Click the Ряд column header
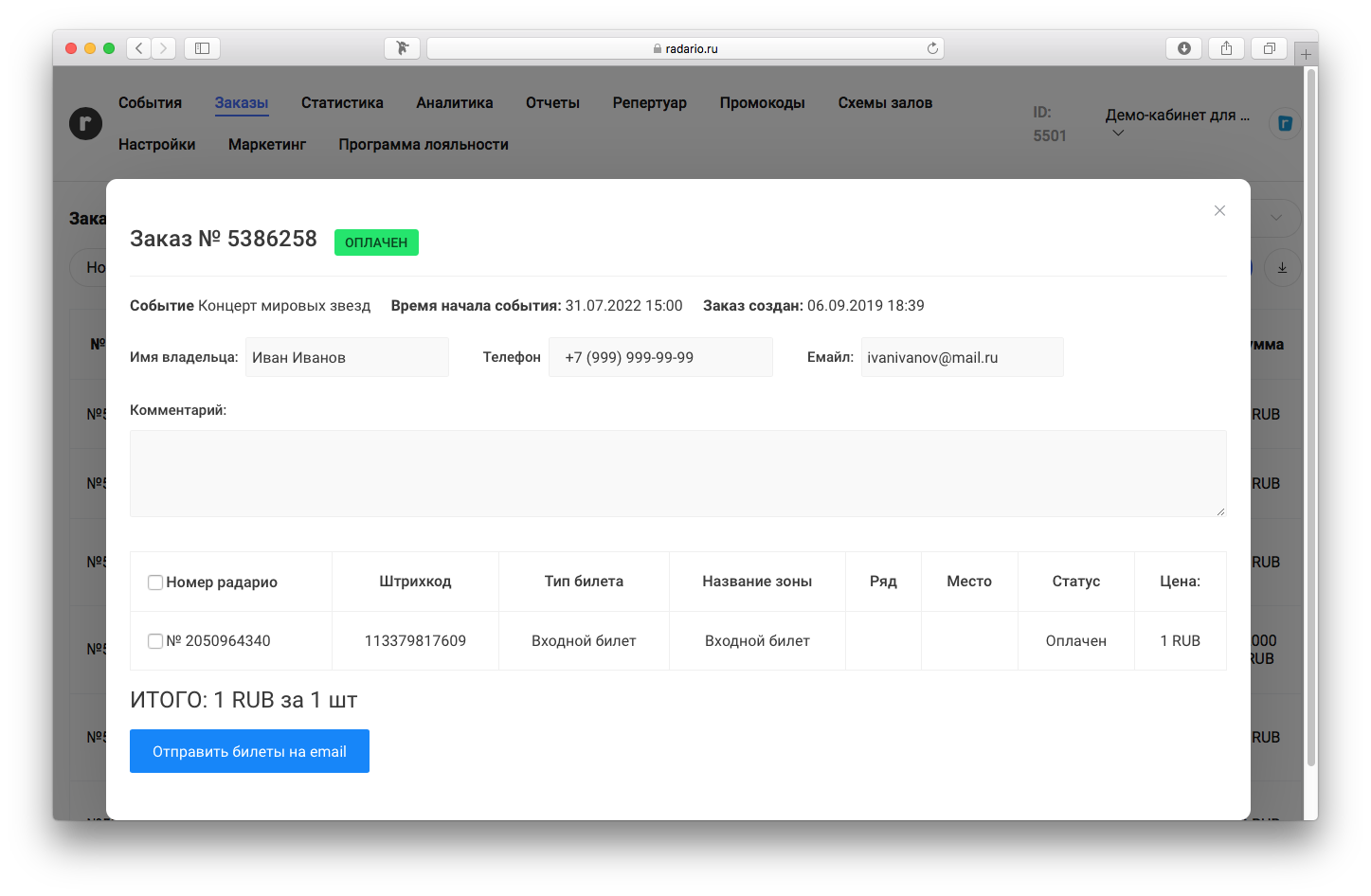Viewport: 1371px width, 896px height. pos(883,582)
